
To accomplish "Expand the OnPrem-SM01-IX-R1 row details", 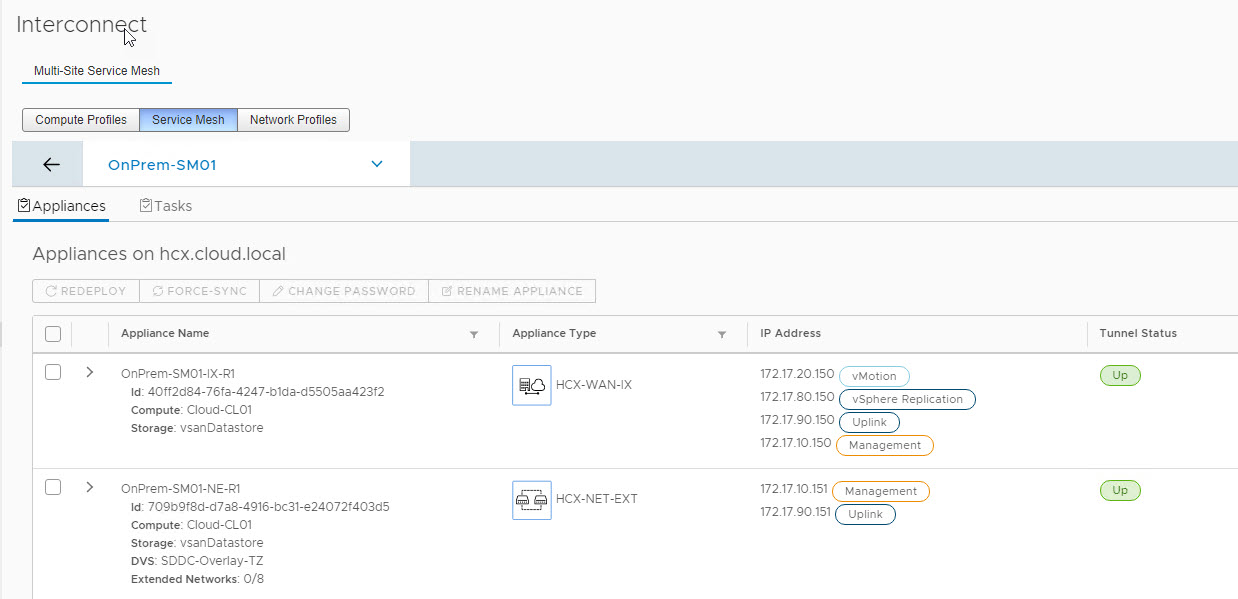I will 90,372.
